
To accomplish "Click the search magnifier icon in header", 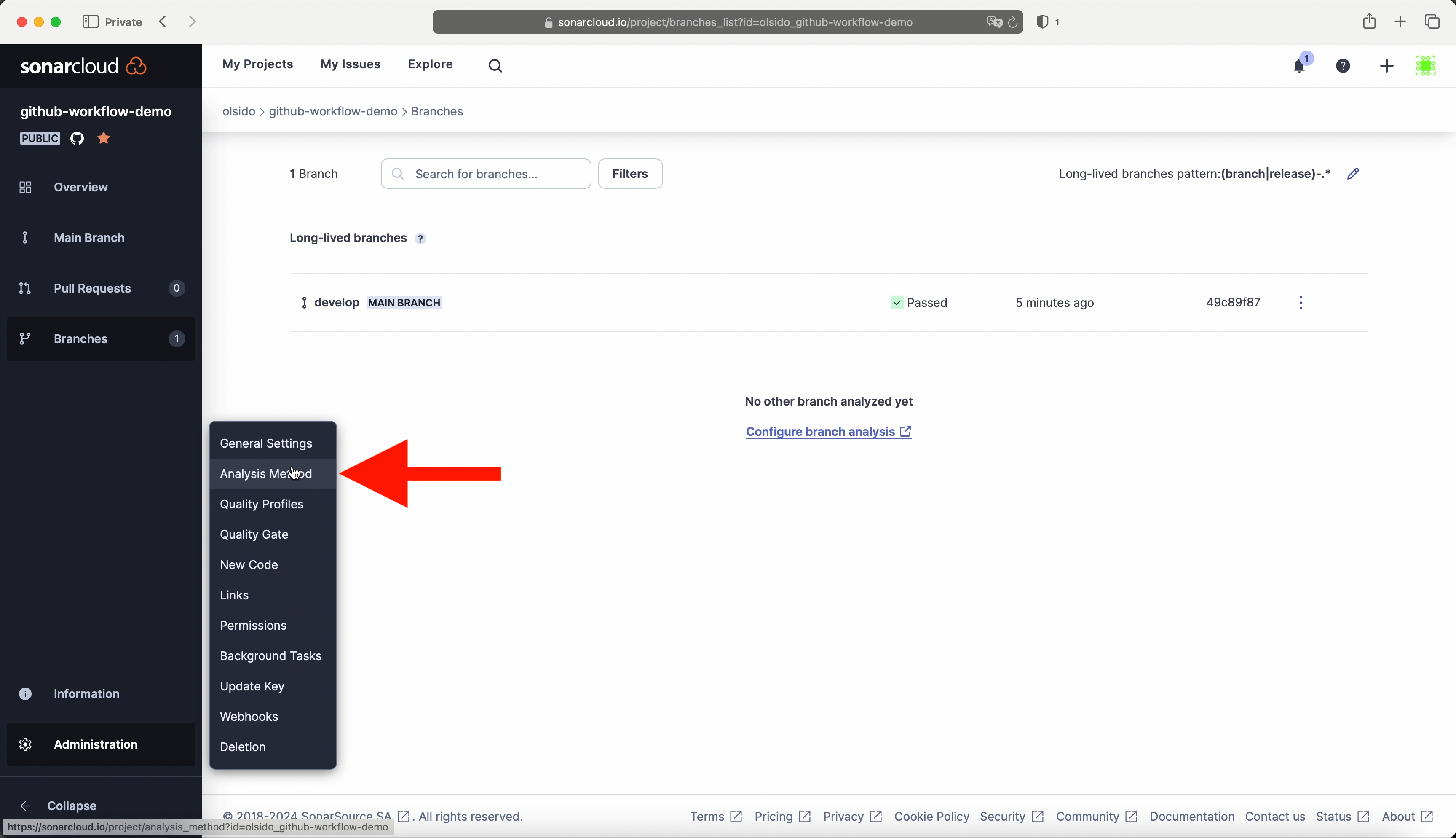I will click(495, 66).
